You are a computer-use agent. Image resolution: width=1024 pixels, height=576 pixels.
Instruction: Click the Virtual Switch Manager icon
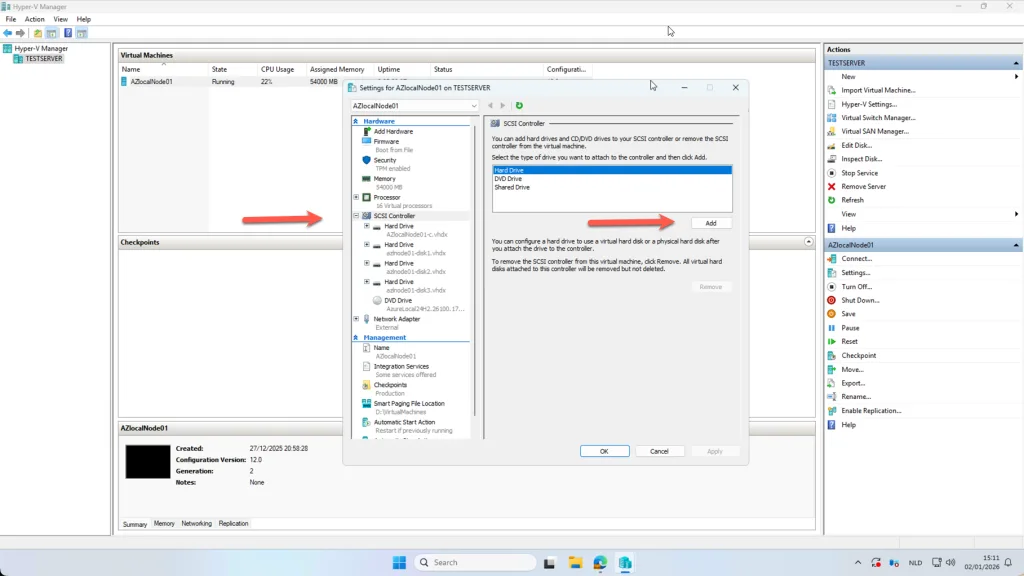click(x=832, y=118)
